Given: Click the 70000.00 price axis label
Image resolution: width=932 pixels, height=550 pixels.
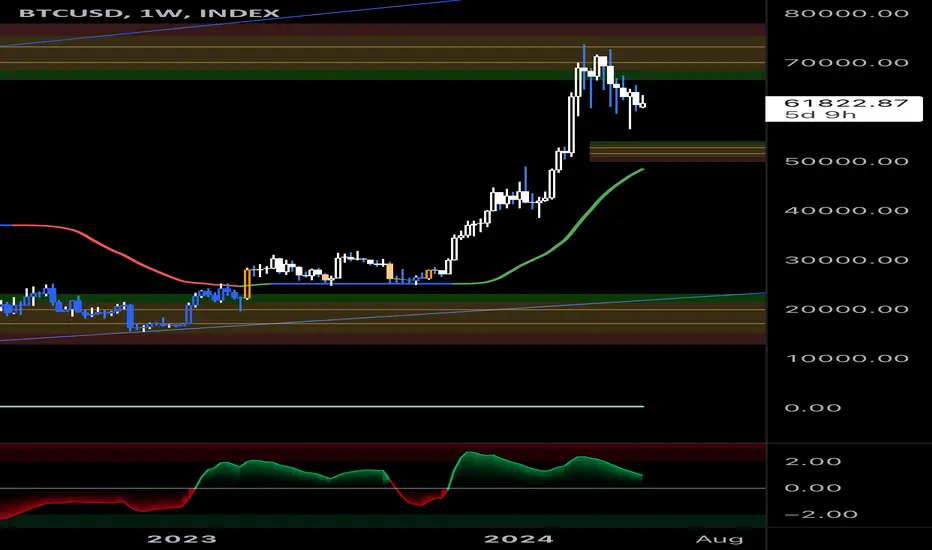Looking at the screenshot, I should 846,62.
